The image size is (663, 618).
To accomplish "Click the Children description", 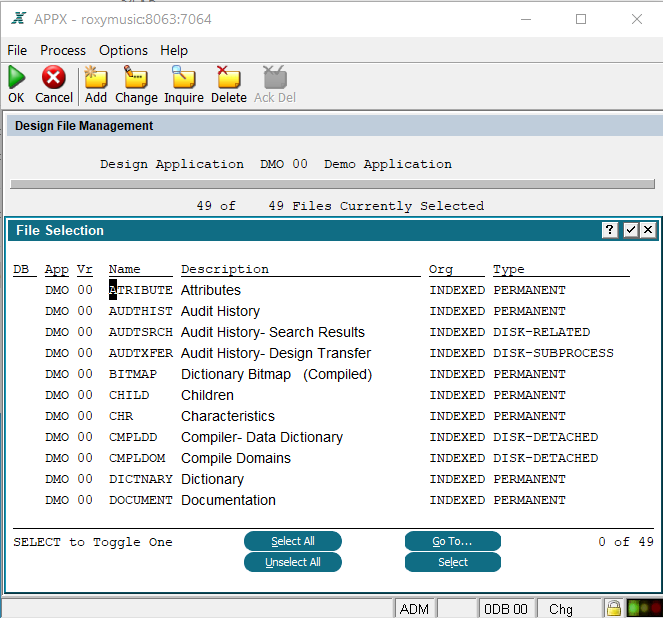I will pyautogui.click(x=207, y=395).
